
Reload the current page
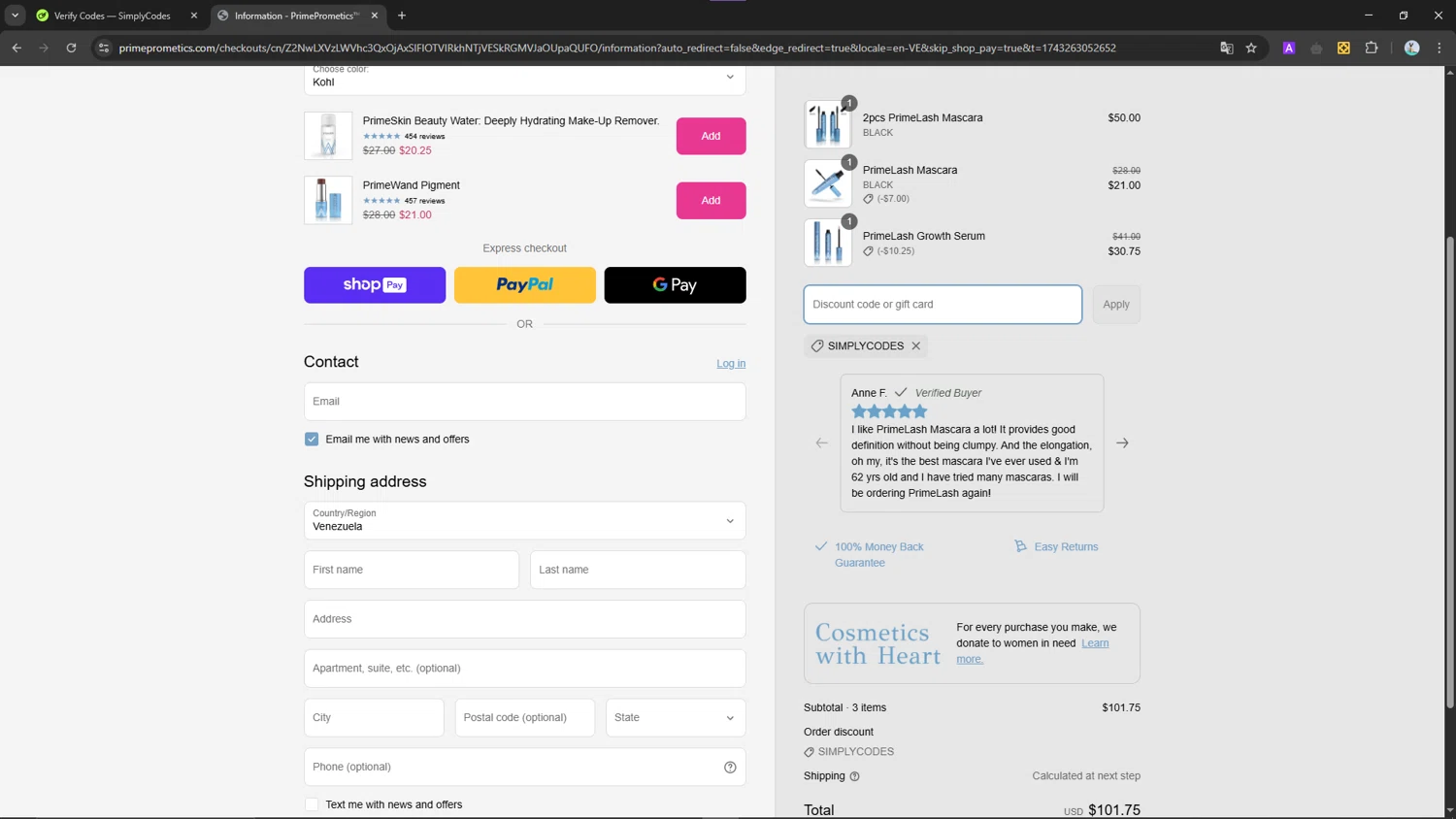click(71, 48)
